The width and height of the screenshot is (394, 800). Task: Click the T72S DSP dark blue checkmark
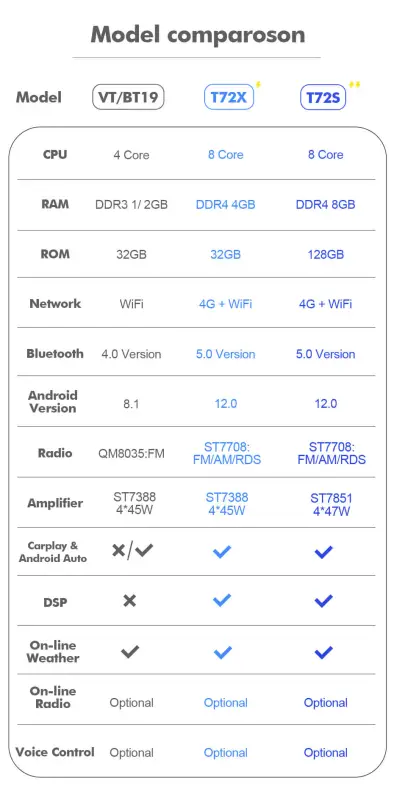coord(324,601)
